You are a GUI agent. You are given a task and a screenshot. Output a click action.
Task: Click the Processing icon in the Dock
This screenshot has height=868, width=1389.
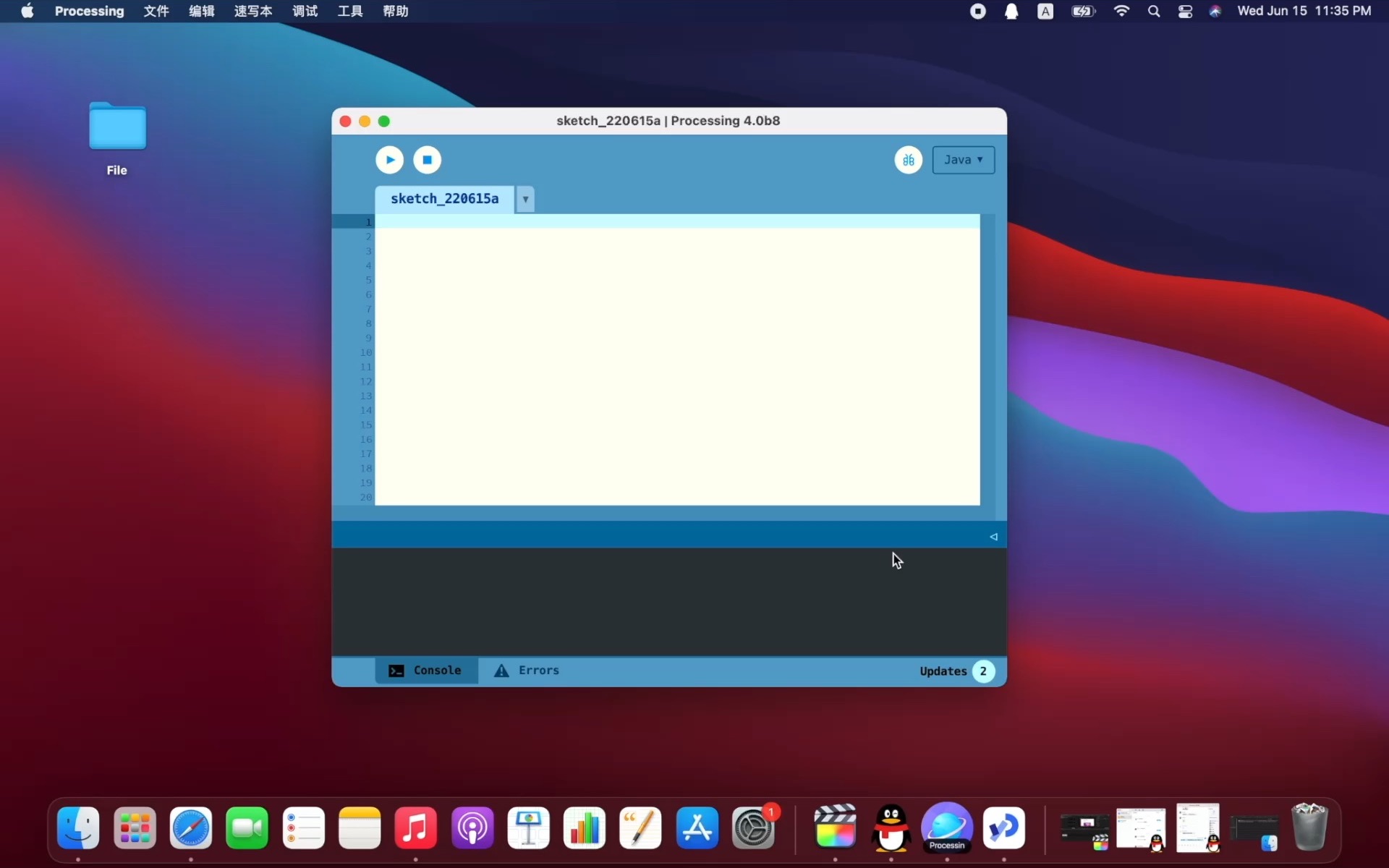946,827
